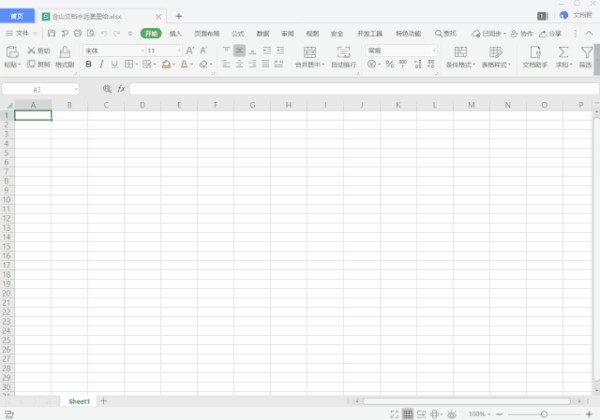The height and width of the screenshot is (420, 600).
Task: Switch to the Data ribbon tab
Action: [262, 34]
